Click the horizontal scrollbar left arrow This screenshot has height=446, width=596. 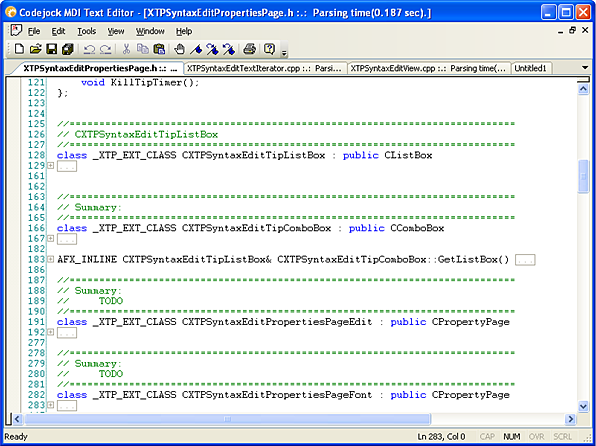(17, 419)
